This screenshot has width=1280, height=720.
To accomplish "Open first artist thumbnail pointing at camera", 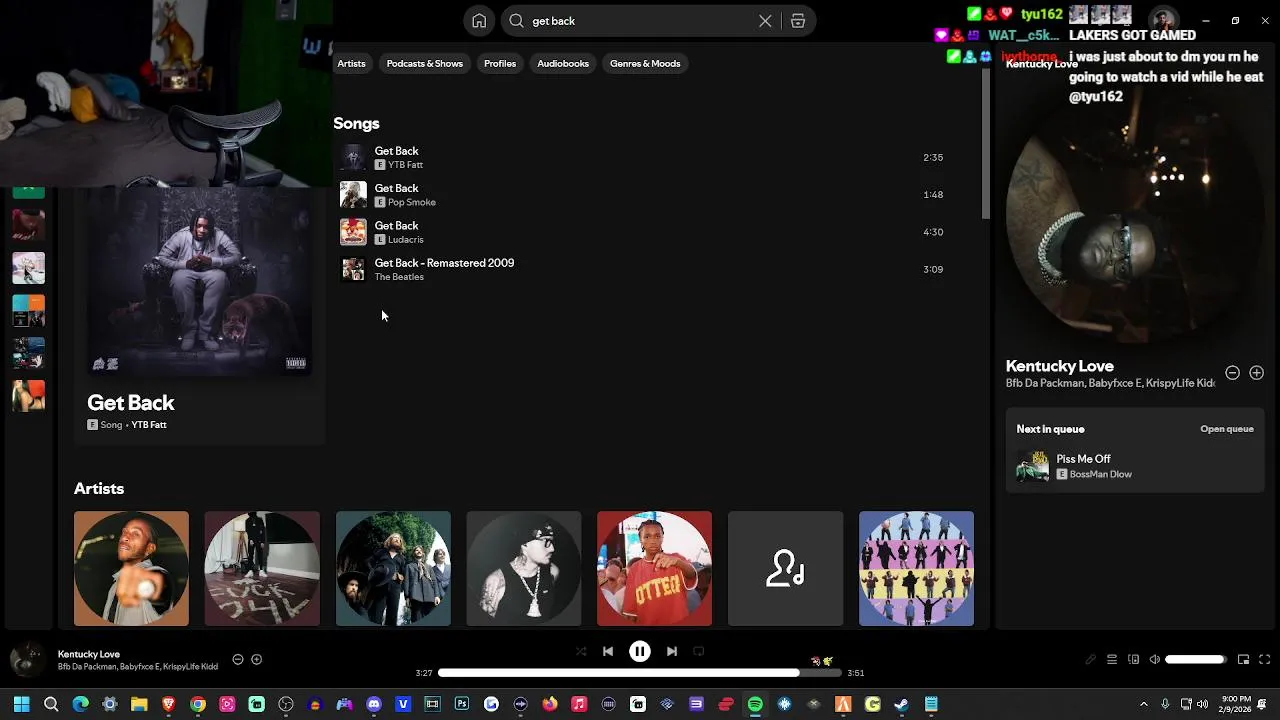I will (x=131, y=569).
